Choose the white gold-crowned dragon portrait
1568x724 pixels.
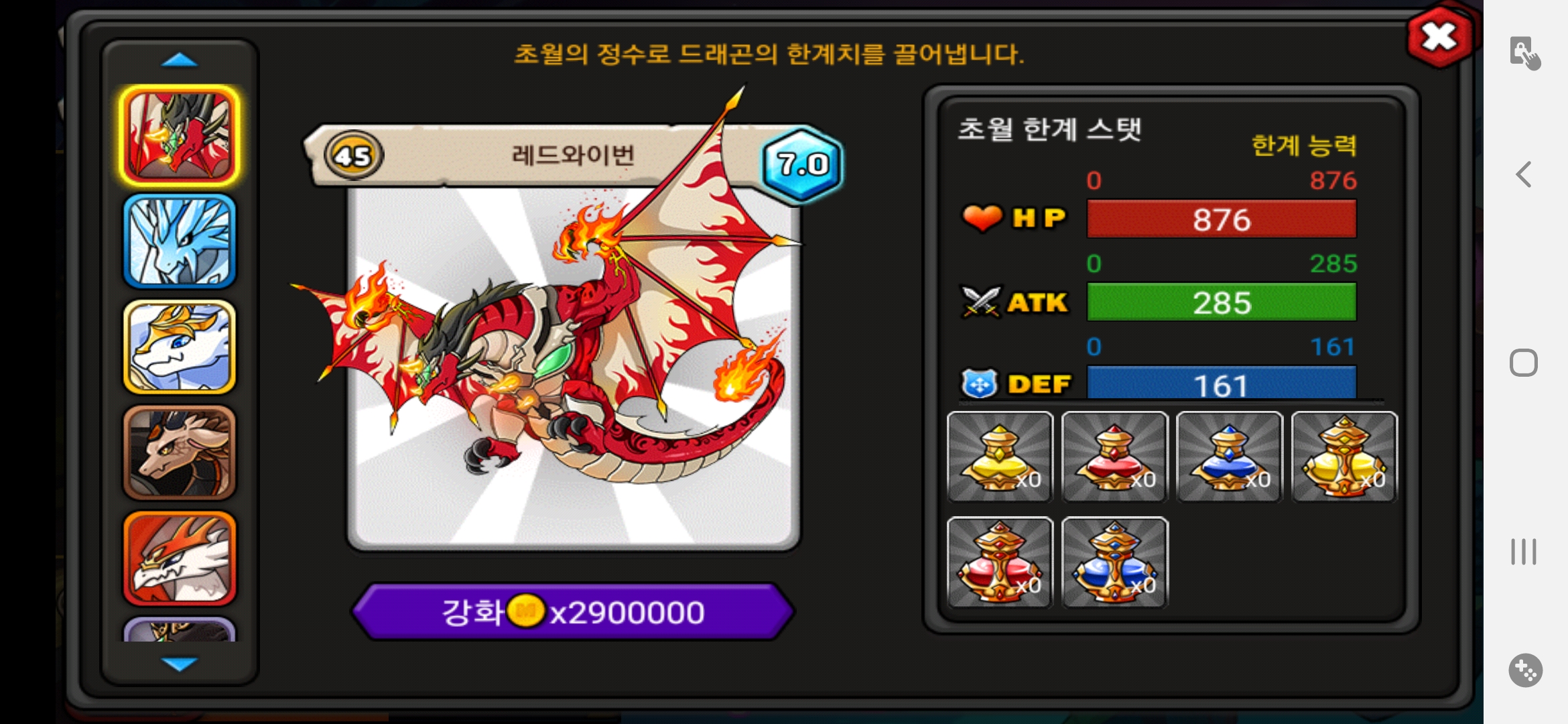click(180, 347)
